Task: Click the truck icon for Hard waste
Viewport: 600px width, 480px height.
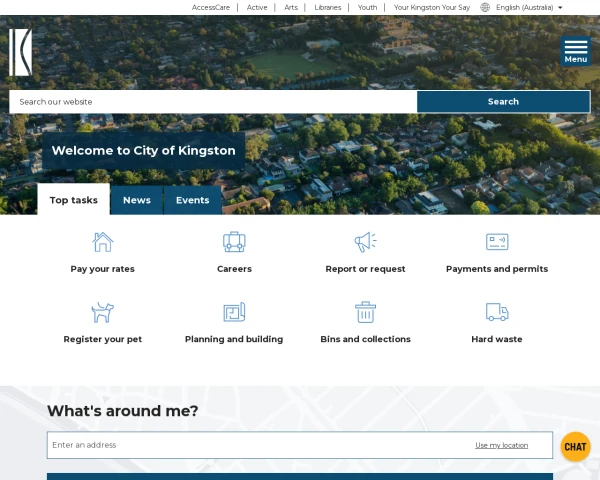Action: [x=497, y=312]
